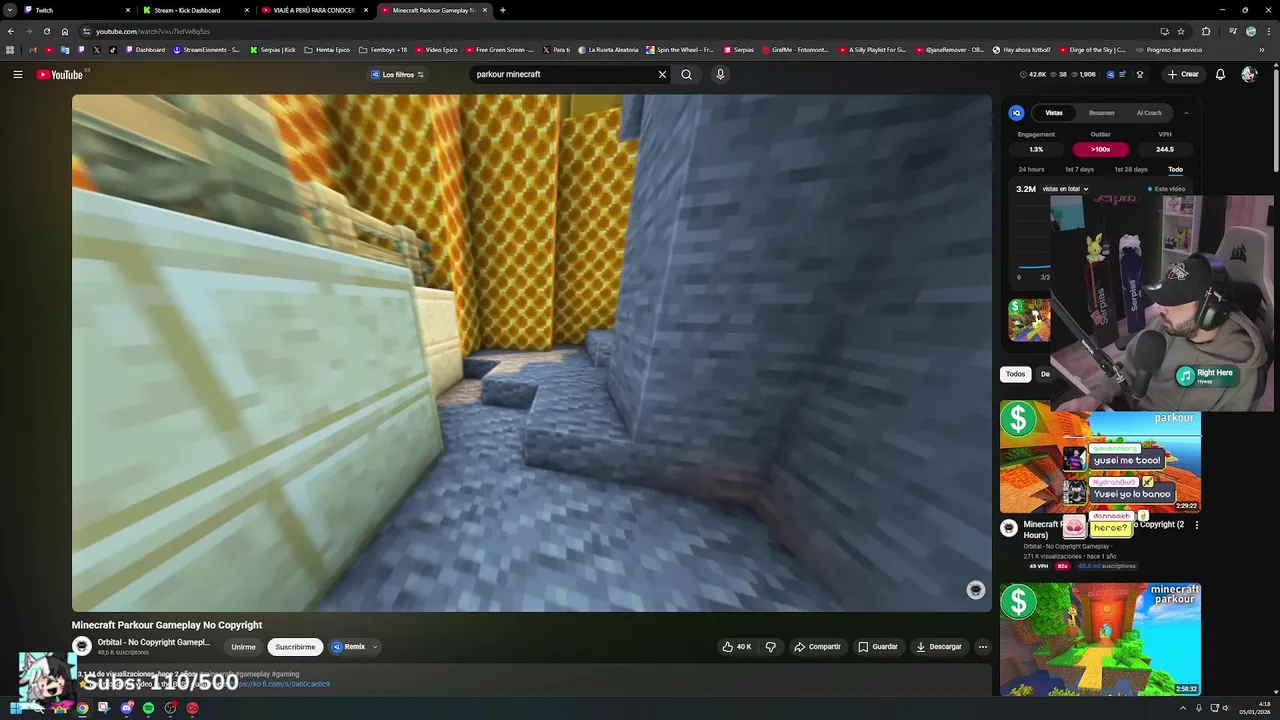This screenshot has height=720, width=1280.
Task: Open the Windows Start menu
Action: (x=16, y=708)
